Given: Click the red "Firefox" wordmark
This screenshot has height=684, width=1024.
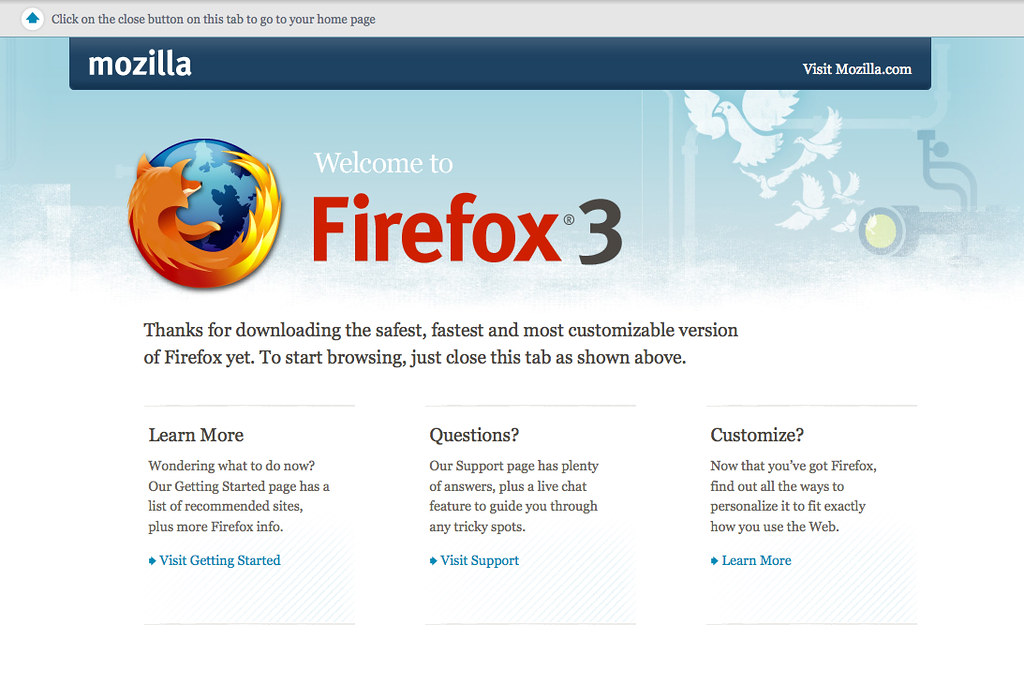Looking at the screenshot, I should coord(436,228).
